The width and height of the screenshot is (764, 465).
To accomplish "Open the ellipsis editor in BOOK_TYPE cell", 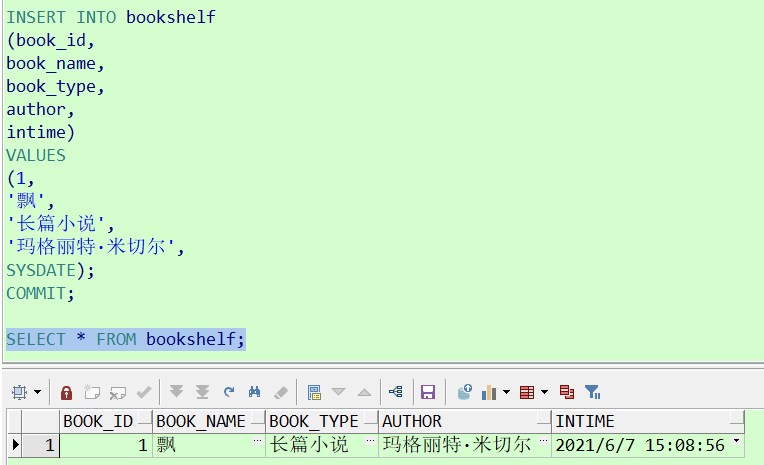I will (370, 441).
